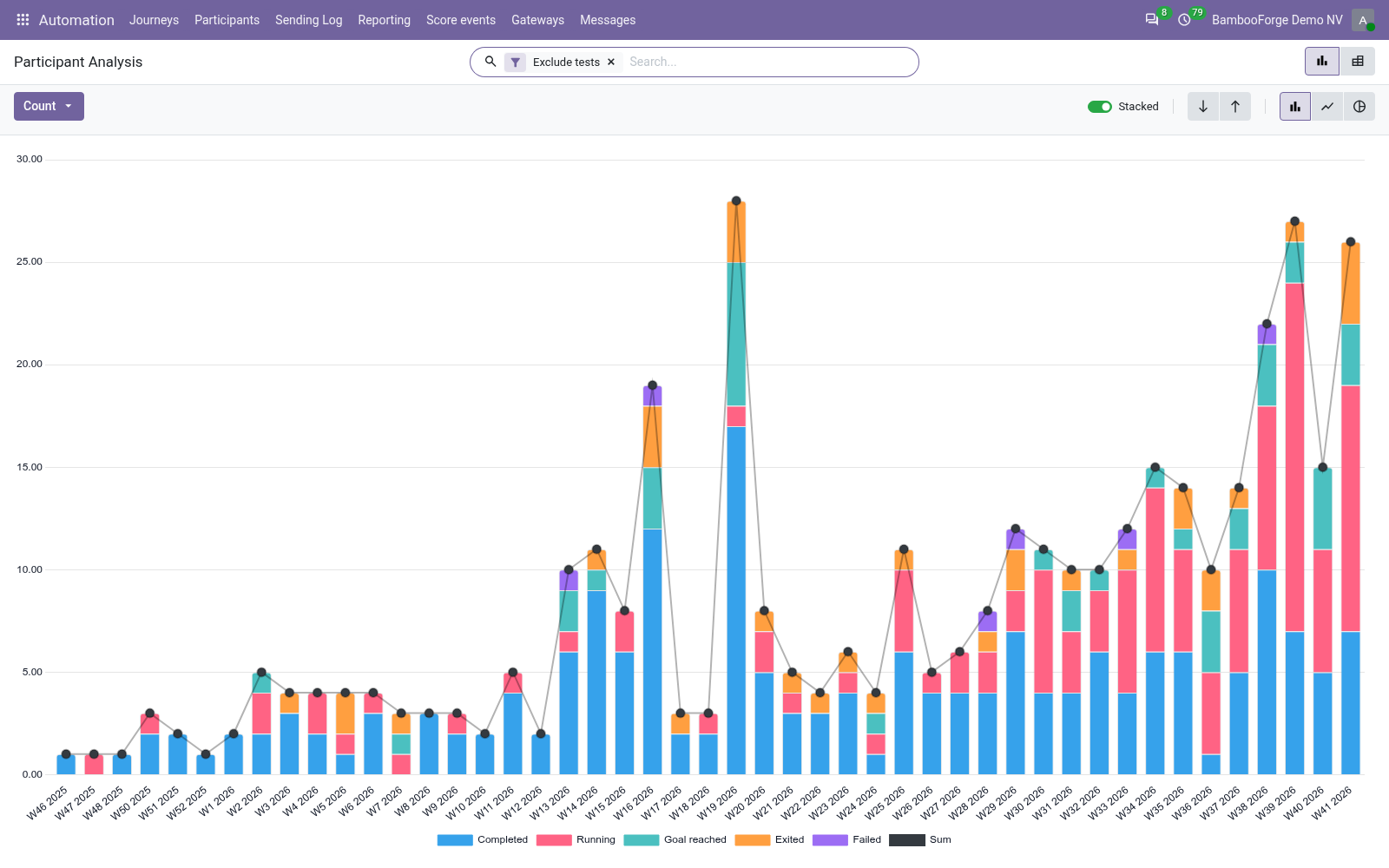
Task: Click the W39 2026 sum data point
Action: pos(1294,221)
